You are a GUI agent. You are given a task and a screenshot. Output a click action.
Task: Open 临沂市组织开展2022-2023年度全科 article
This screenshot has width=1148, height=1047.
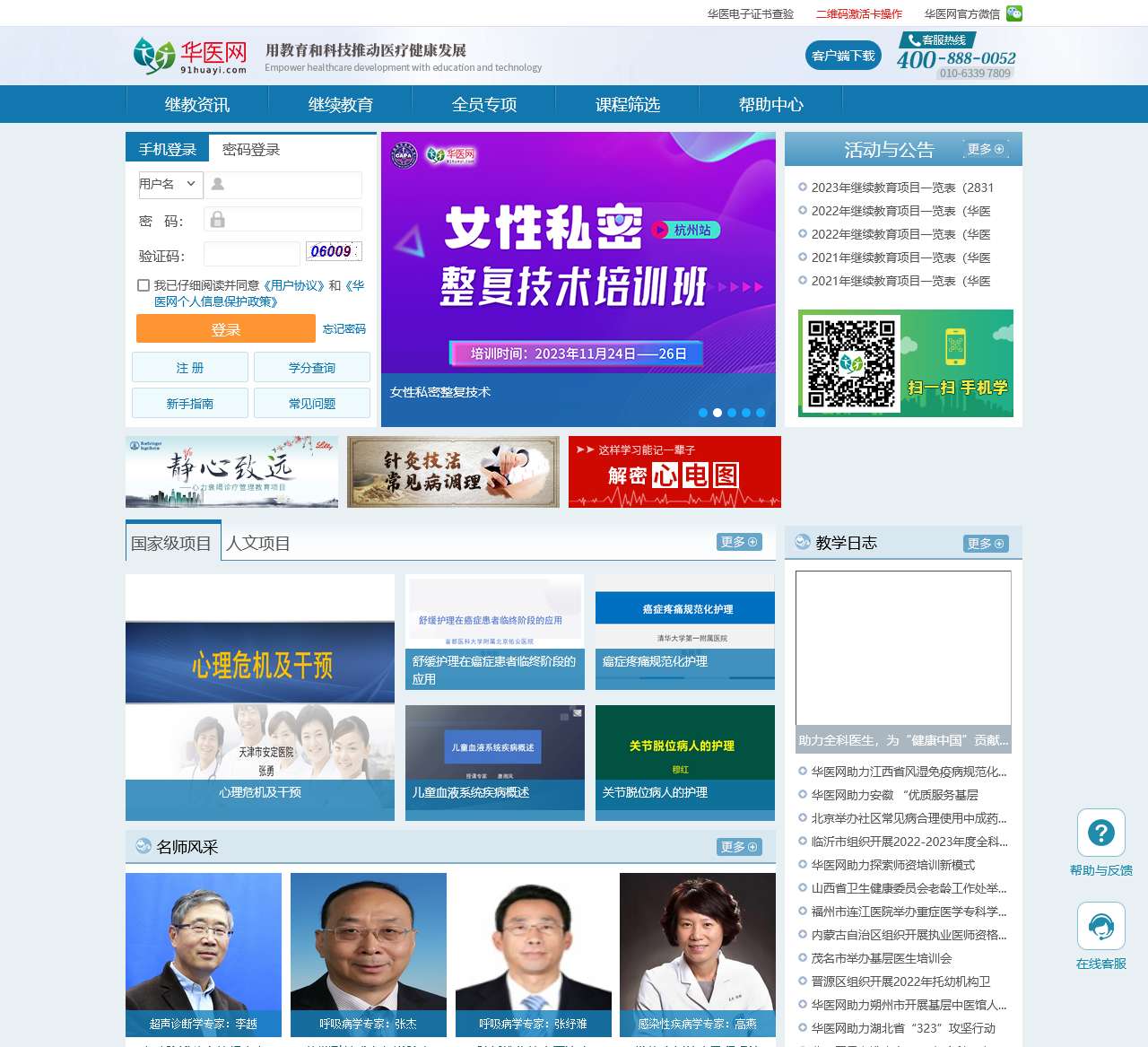909,842
